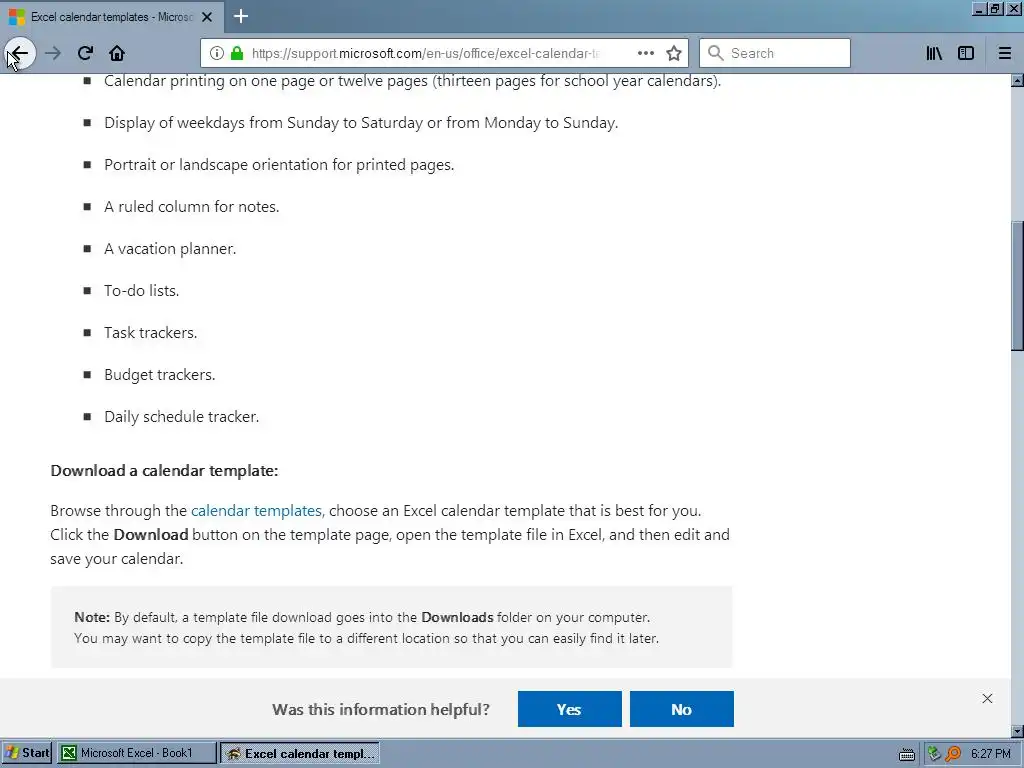The height and width of the screenshot is (768, 1024).
Task: Click the orange magnifier tray icon
Action: click(x=953, y=754)
